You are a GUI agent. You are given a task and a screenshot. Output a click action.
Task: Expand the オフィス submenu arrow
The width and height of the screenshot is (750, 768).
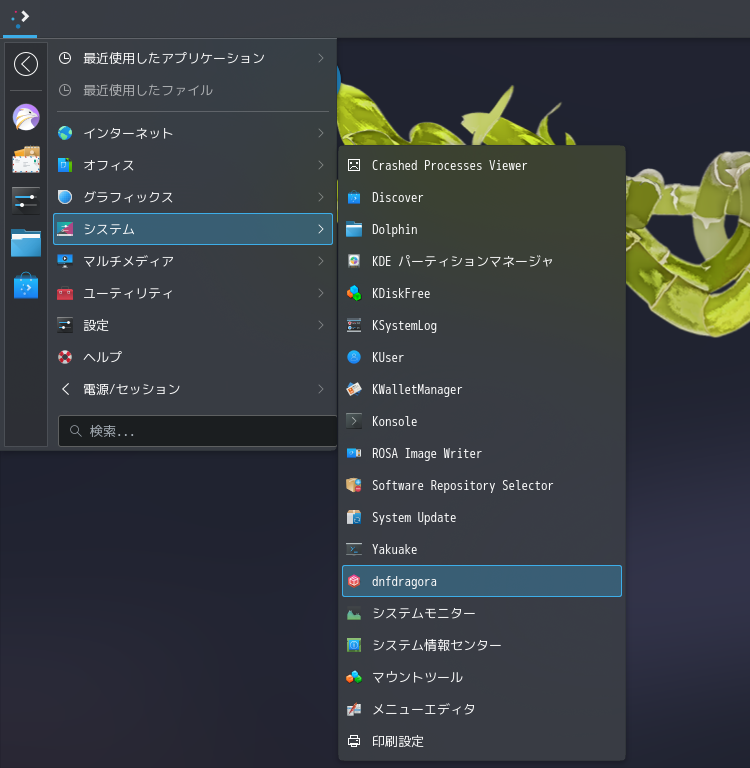tap(321, 165)
